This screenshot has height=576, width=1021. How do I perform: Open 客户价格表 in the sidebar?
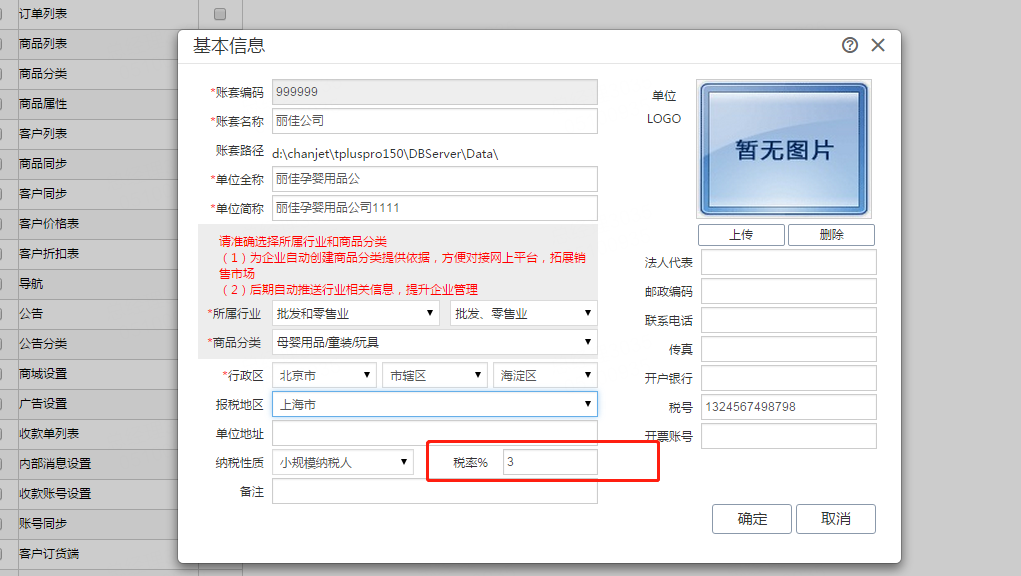[49, 223]
